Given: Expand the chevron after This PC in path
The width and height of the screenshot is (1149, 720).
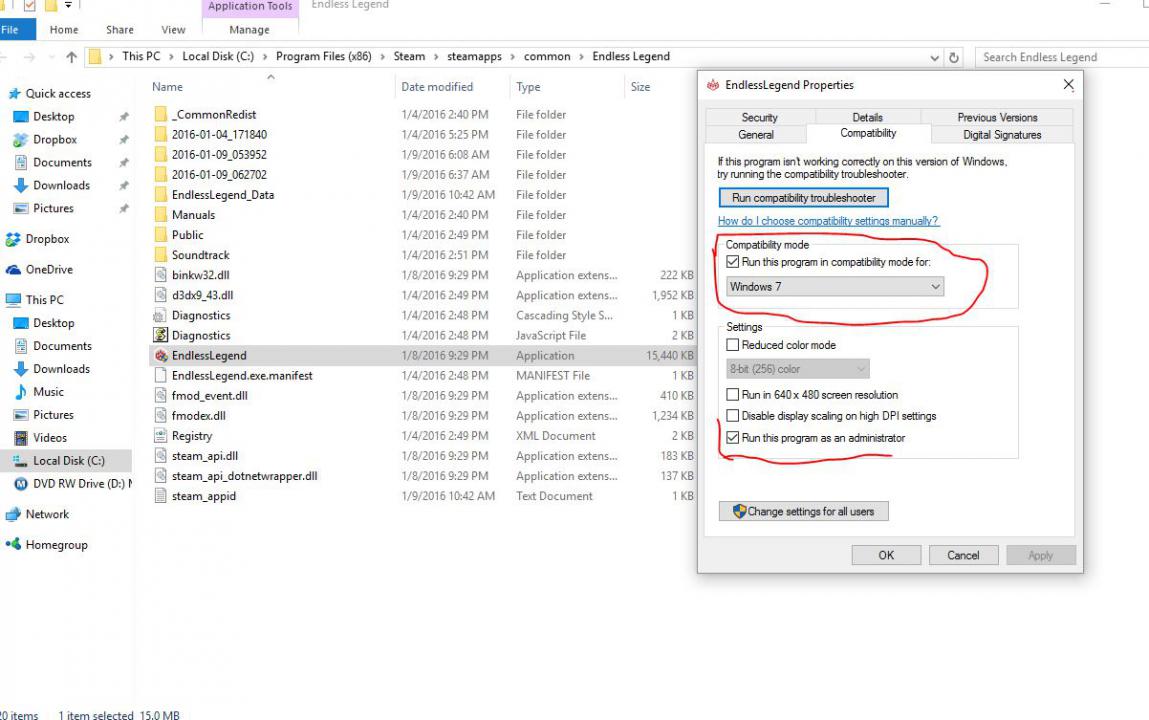Looking at the screenshot, I should (x=171, y=56).
